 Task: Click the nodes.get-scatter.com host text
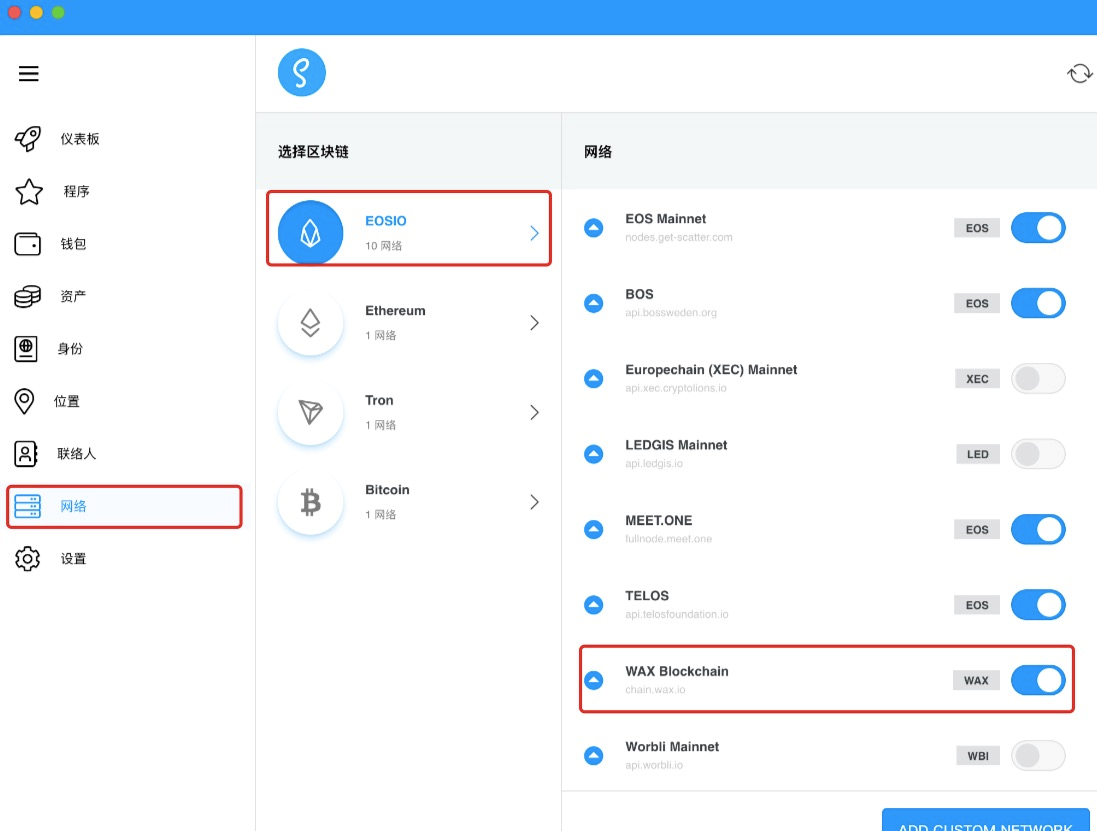click(679, 237)
